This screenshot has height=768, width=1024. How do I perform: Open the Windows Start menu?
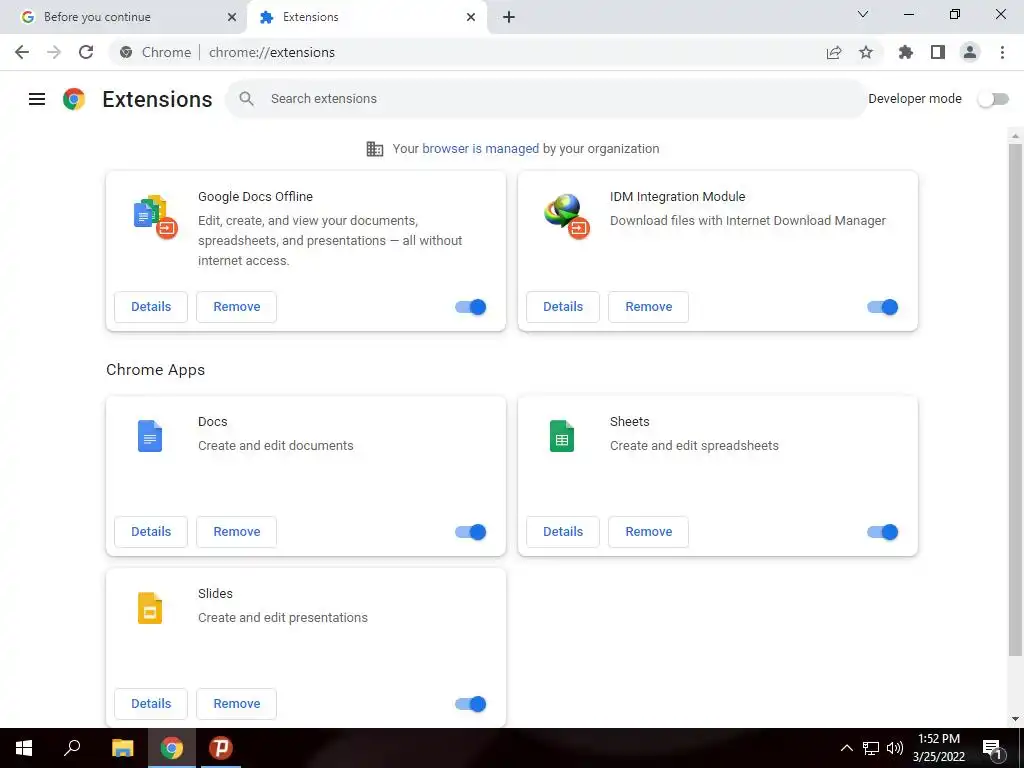pos(24,748)
